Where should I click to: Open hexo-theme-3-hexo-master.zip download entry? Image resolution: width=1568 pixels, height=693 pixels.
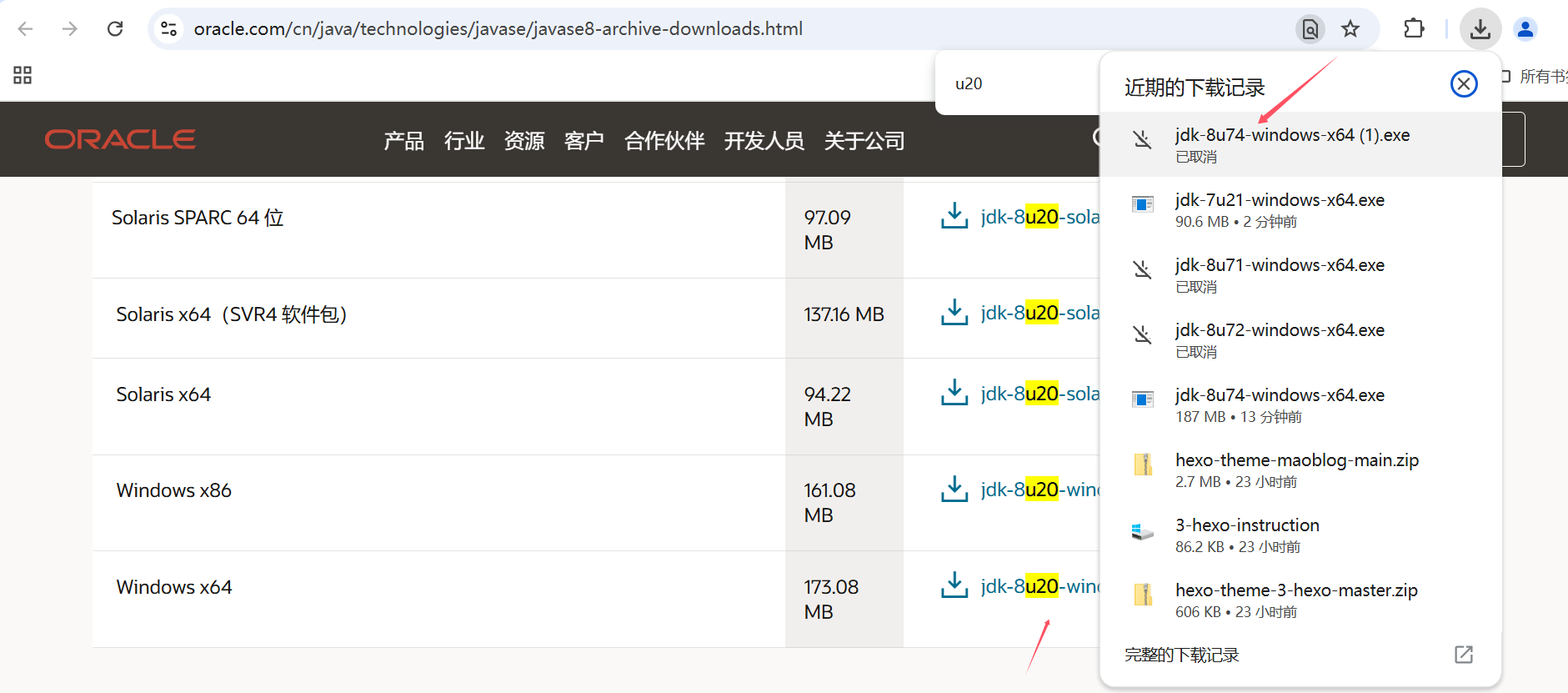click(x=1300, y=600)
